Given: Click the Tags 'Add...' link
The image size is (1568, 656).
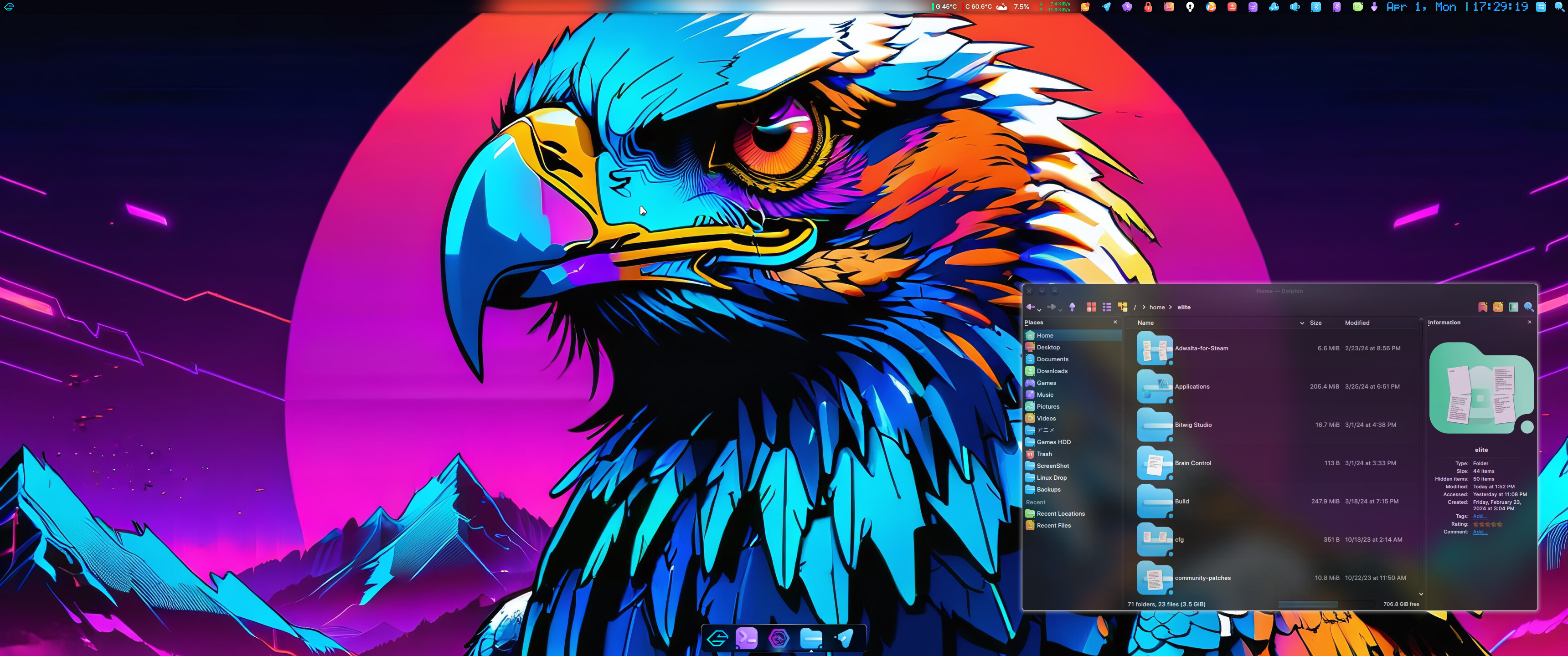Looking at the screenshot, I should pyautogui.click(x=1480, y=517).
